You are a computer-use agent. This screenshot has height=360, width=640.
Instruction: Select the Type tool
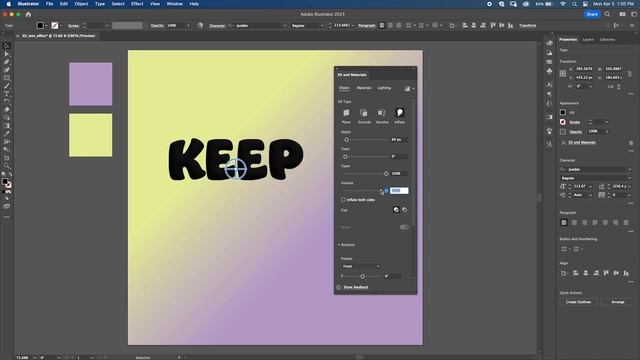pyautogui.click(x=7, y=93)
